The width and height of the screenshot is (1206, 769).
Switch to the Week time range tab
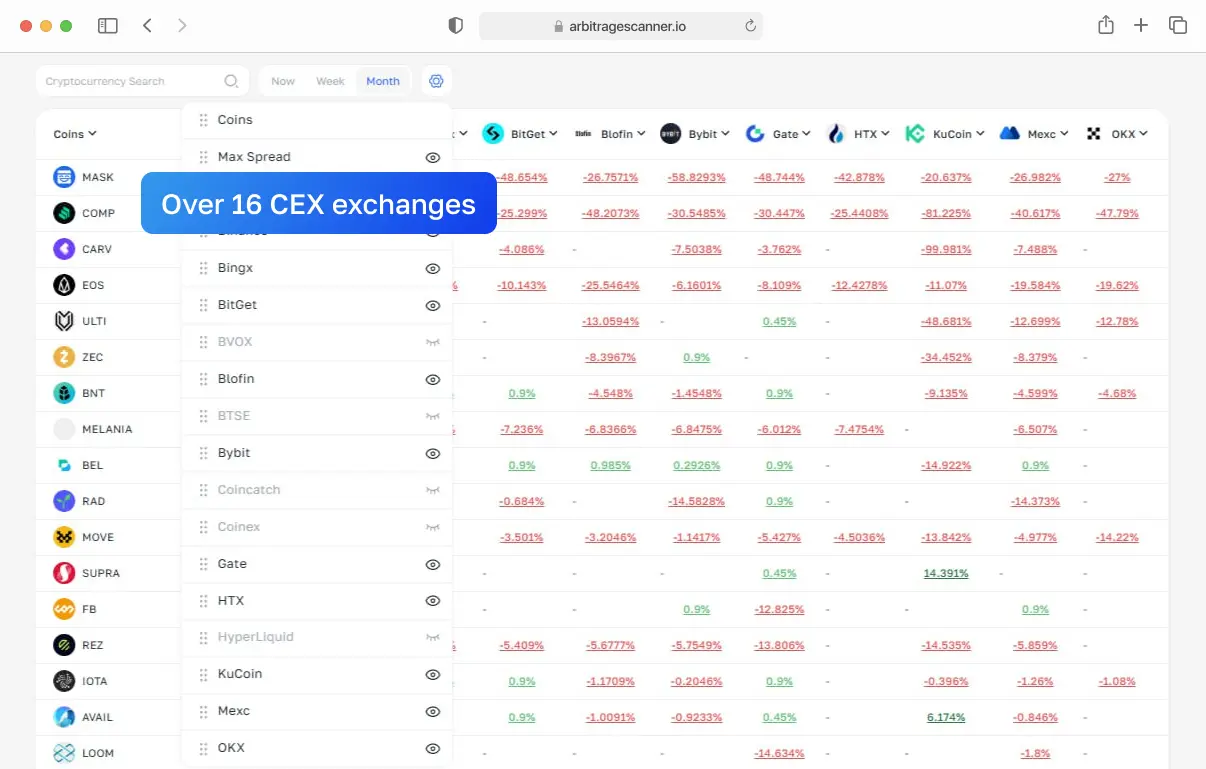point(330,81)
